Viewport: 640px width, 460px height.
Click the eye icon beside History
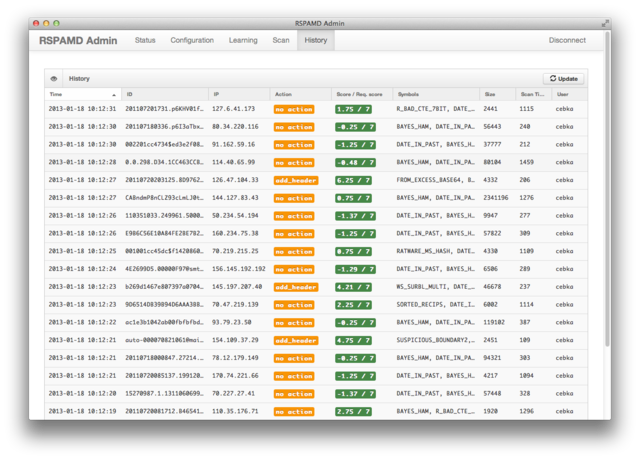[54, 79]
